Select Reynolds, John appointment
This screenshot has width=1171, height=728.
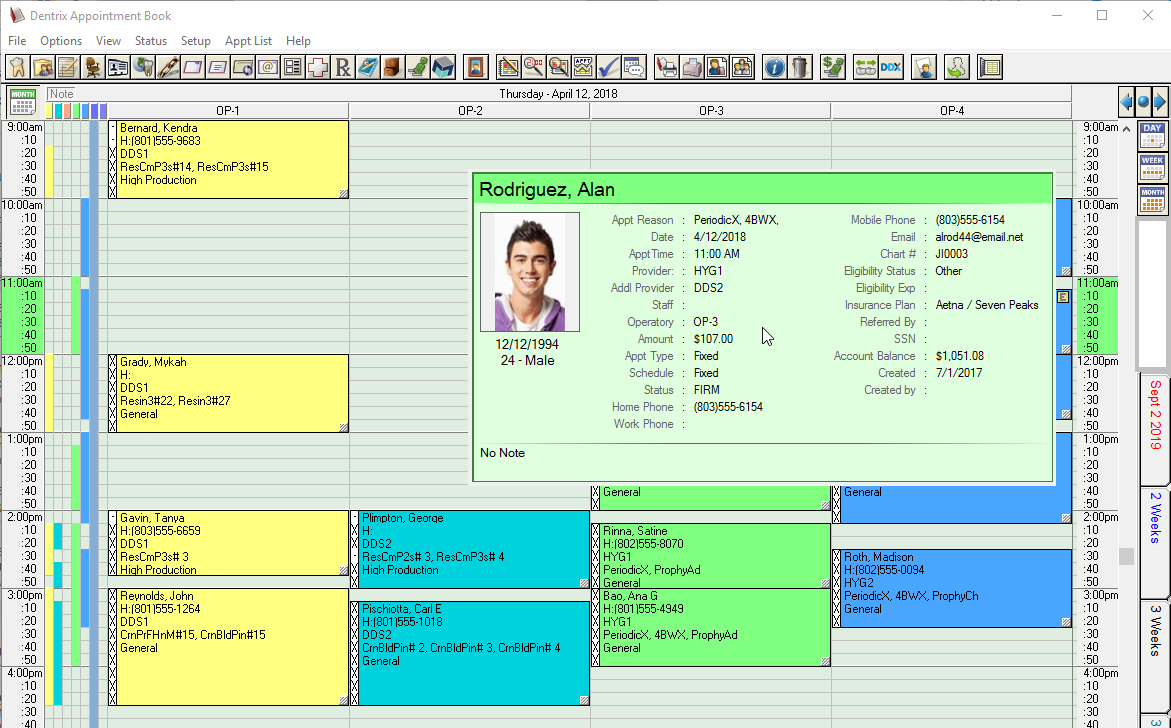(x=229, y=647)
